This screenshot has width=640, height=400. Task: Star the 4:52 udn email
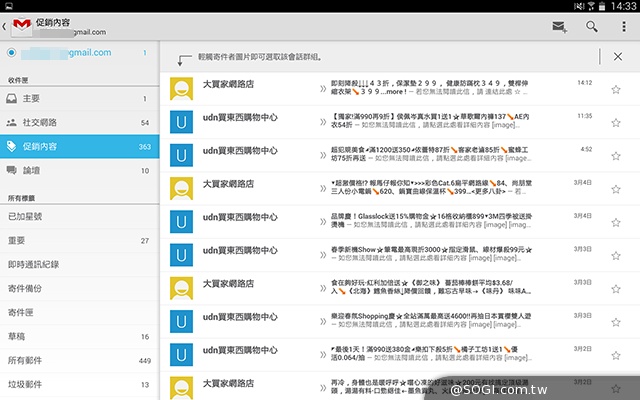(616, 156)
